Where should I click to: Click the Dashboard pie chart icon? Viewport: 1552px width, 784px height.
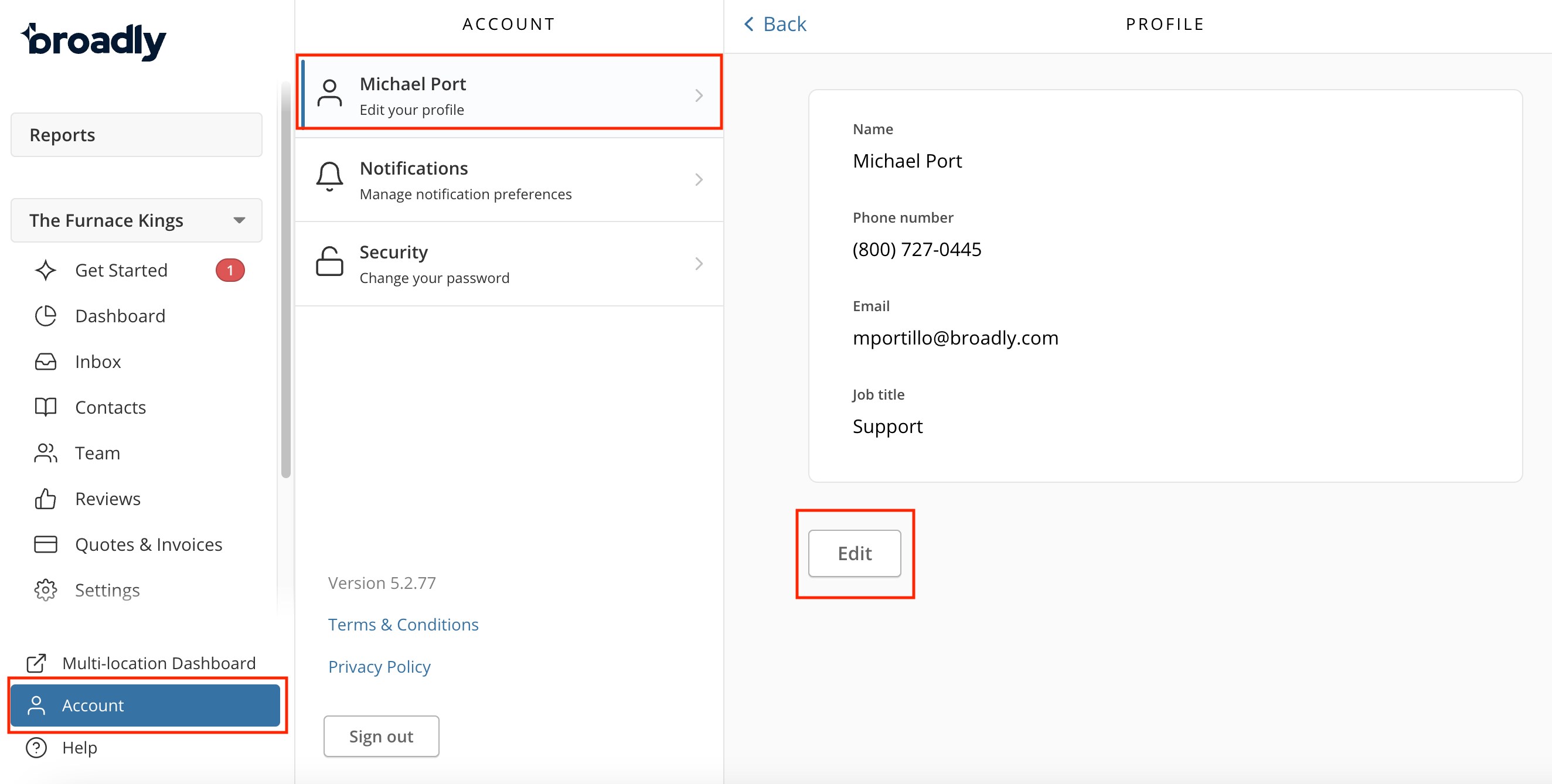tap(46, 316)
